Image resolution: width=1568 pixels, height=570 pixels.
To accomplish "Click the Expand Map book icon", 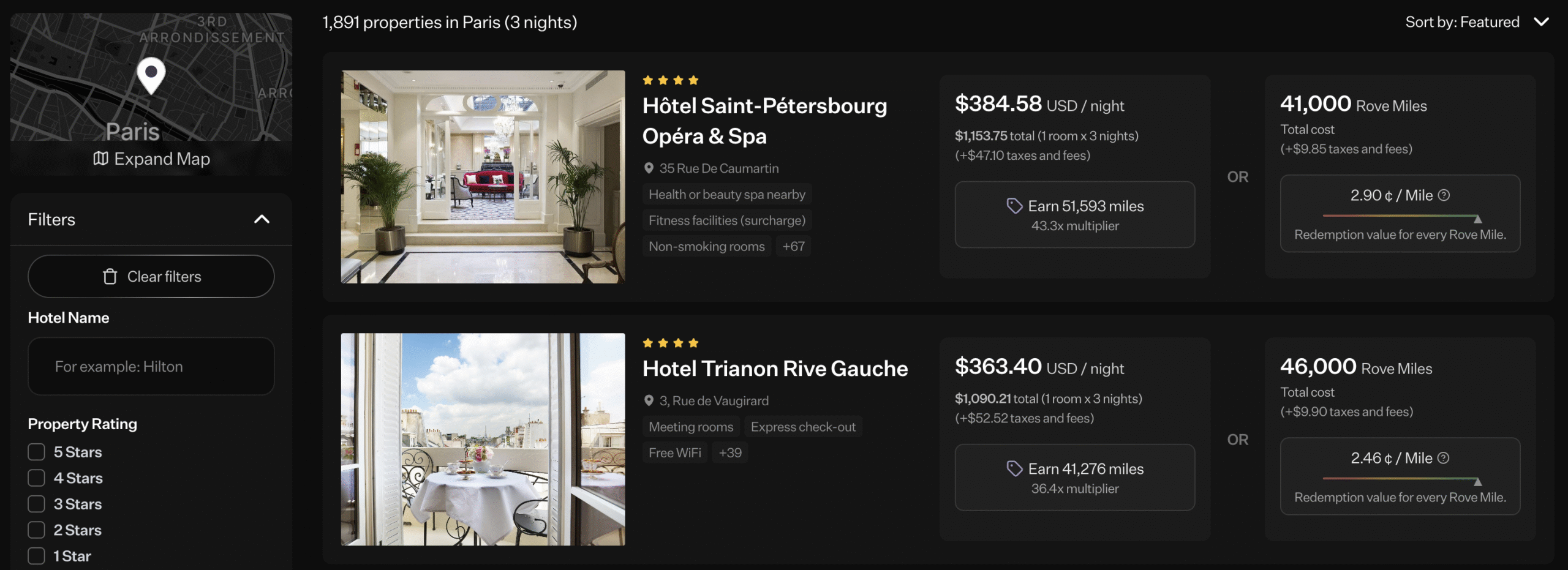I will tap(101, 159).
